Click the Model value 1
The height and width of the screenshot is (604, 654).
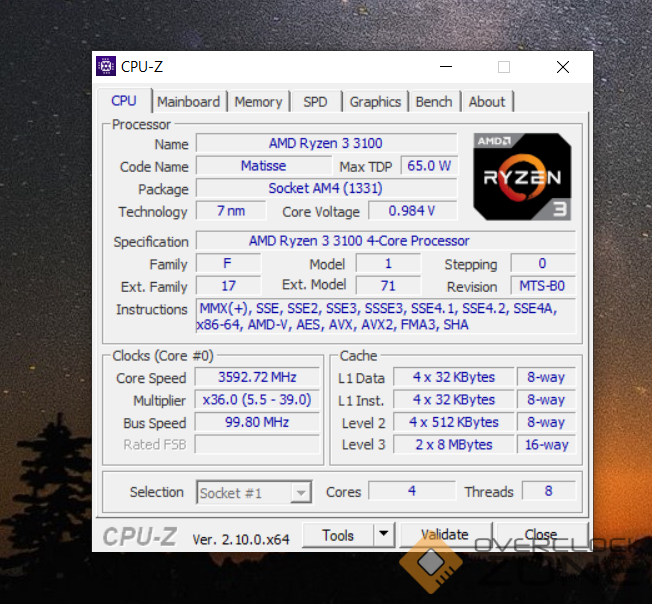pos(388,263)
